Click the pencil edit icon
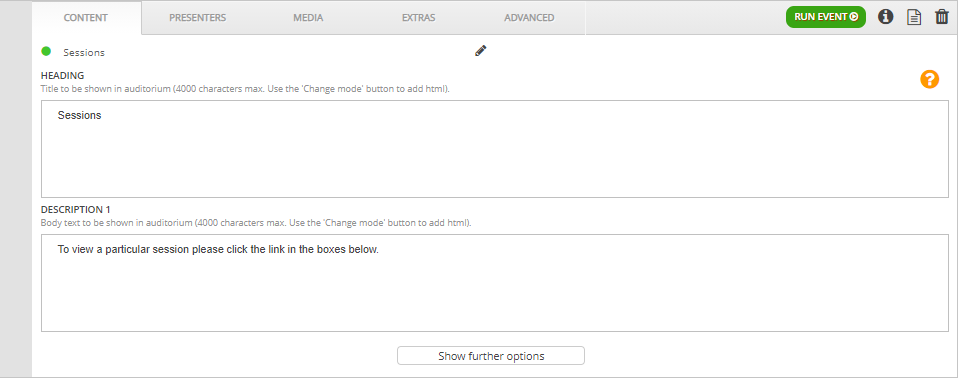The image size is (959, 379). [x=481, y=51]
